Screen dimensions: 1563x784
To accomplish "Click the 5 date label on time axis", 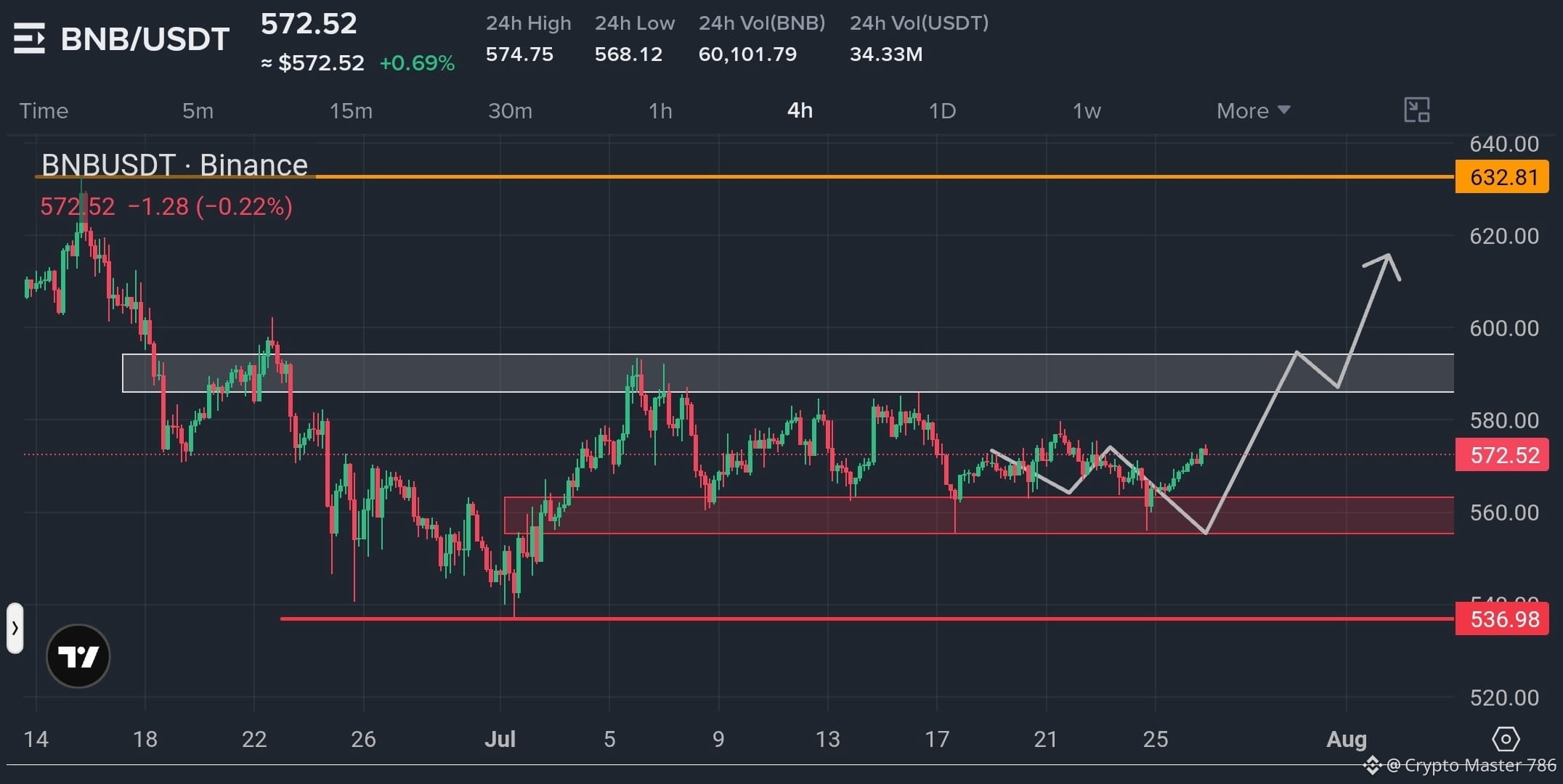I will click(609, 740).
